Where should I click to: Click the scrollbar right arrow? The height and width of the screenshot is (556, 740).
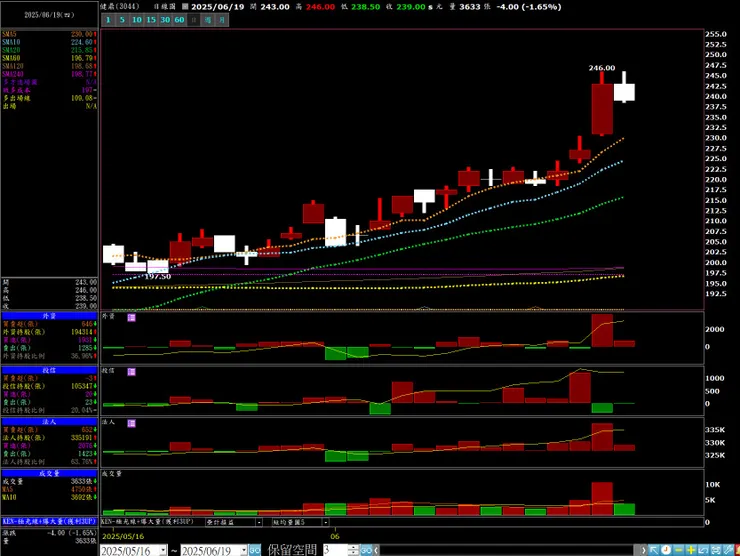click(x=643, y=550)
